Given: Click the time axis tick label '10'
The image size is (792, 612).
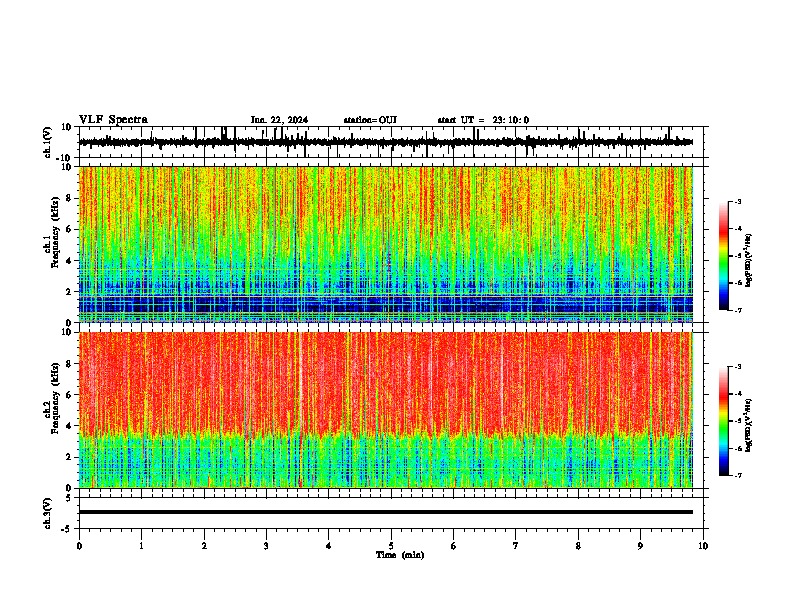Looking at the screenshot, I should 703,546.
